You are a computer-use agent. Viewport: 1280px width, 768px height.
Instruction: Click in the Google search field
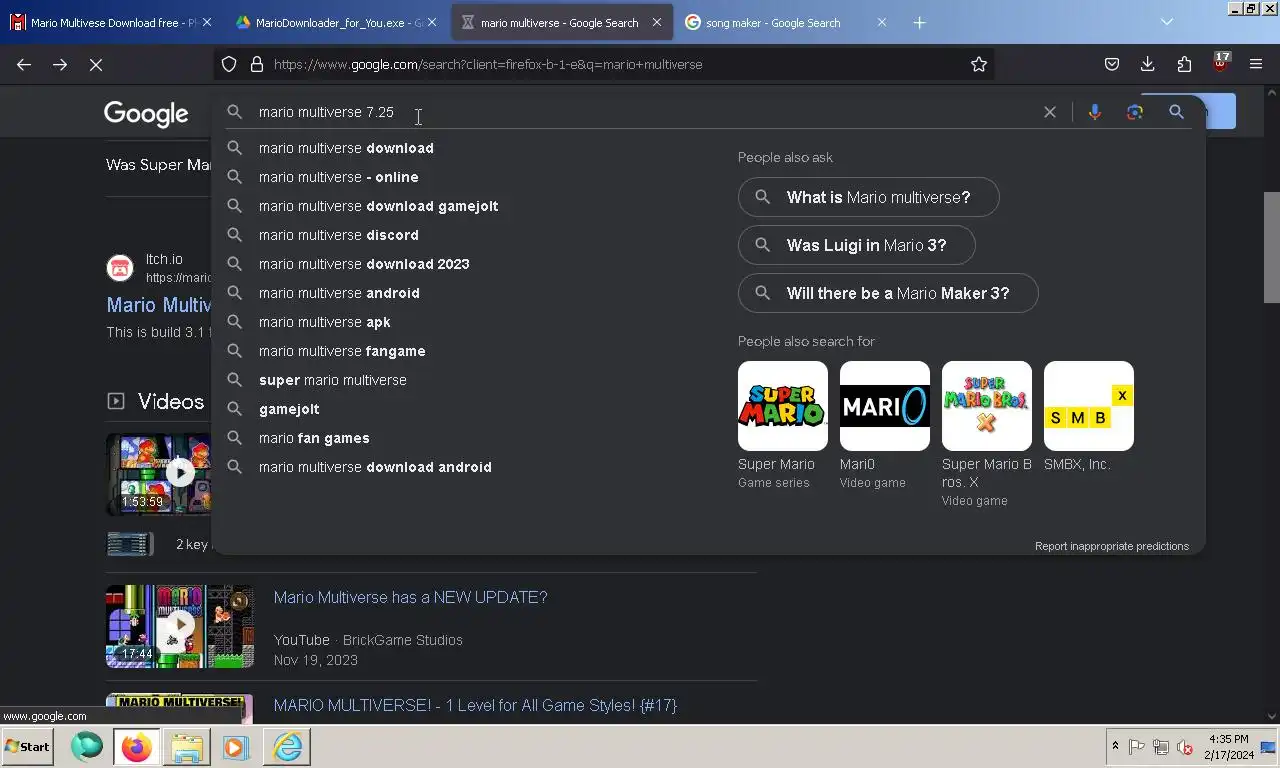point(640,112)
